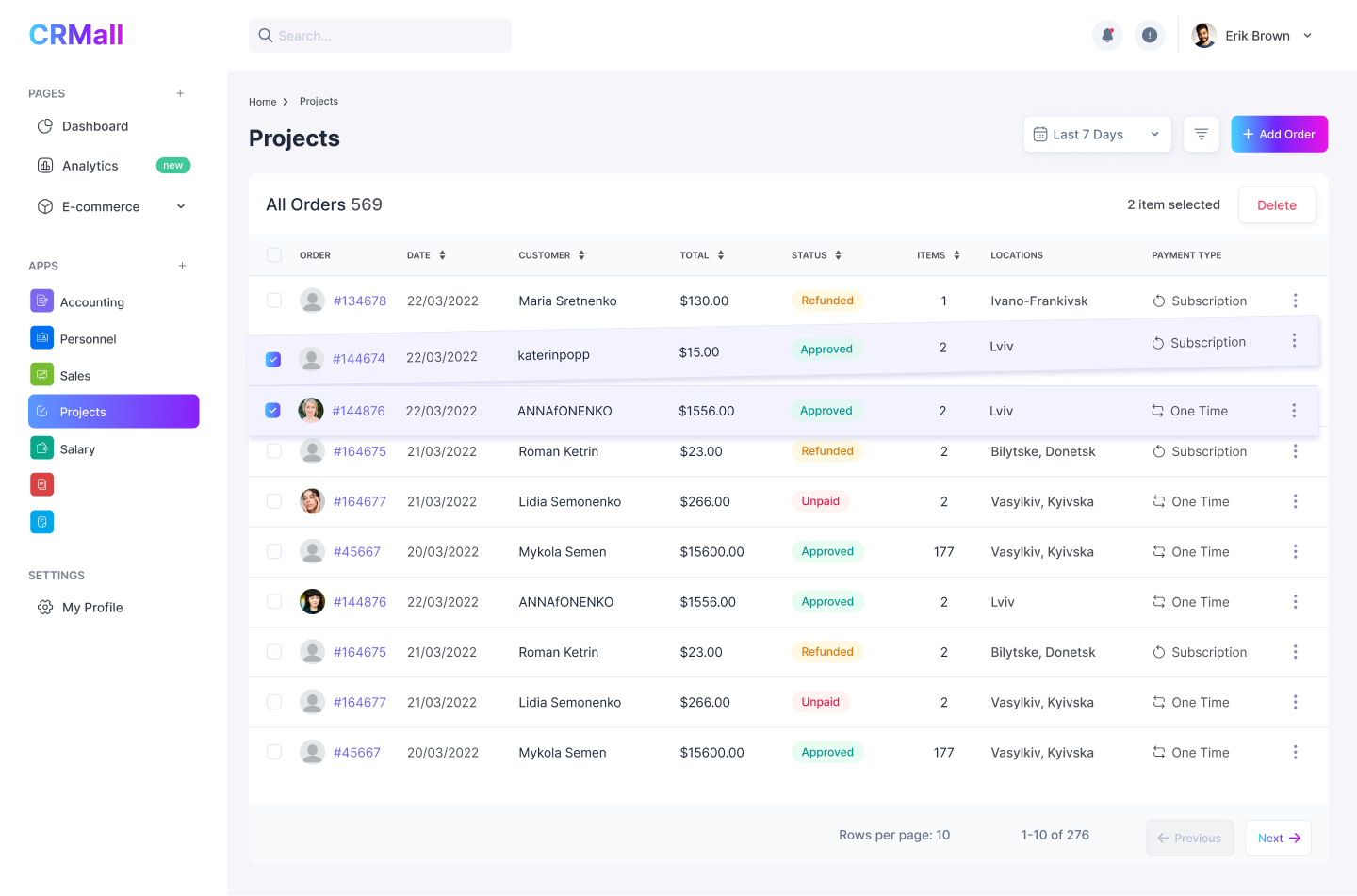Click the blue app icon above Settings
This screenshot has width=1357, height=896.
coord(42,522)
